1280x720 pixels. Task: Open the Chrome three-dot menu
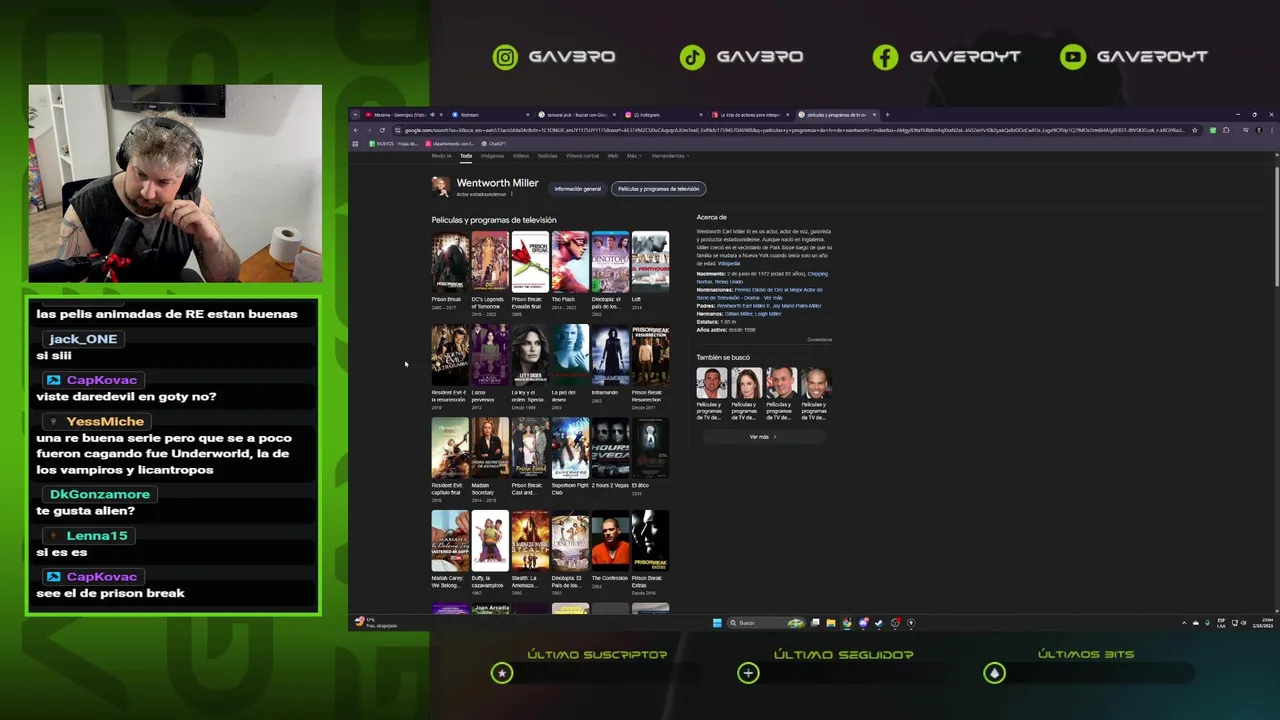coord(1272,130)
